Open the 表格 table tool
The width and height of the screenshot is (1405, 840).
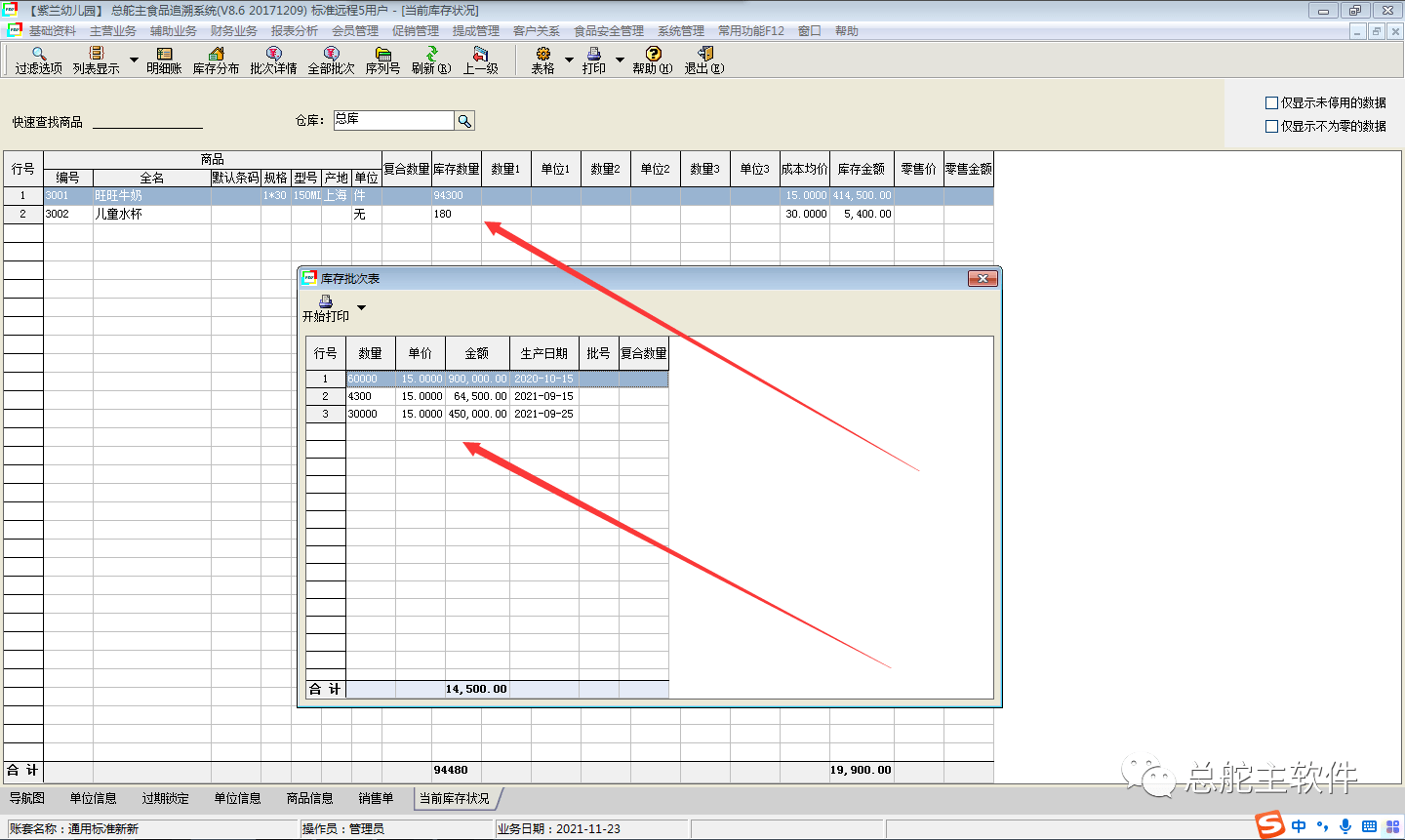pos(543,60)
